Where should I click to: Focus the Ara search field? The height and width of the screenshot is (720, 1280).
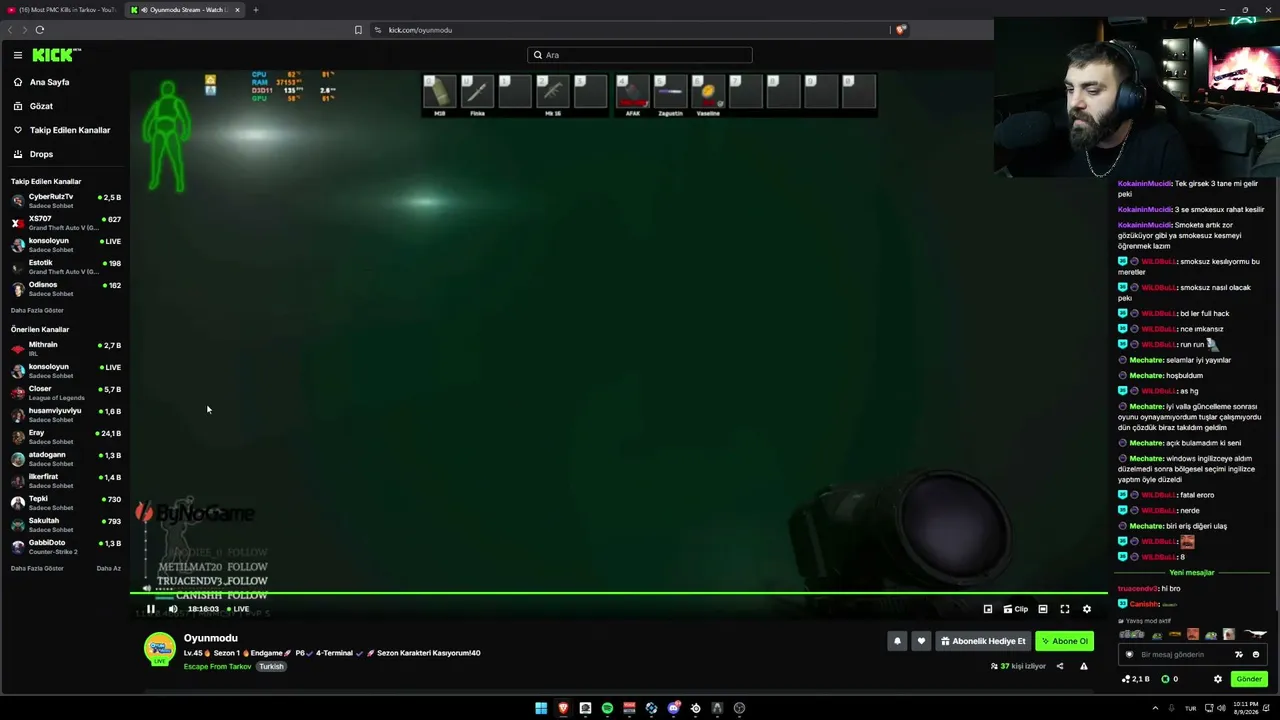pyautogui.click(x=640, y=55)
